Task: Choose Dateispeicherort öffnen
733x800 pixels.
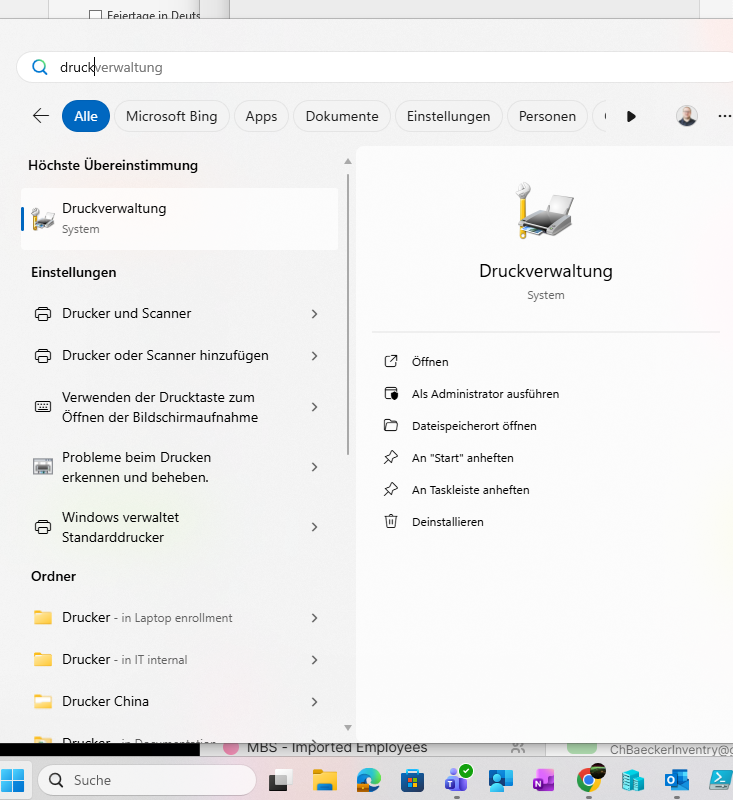Action: coord(474,426)
